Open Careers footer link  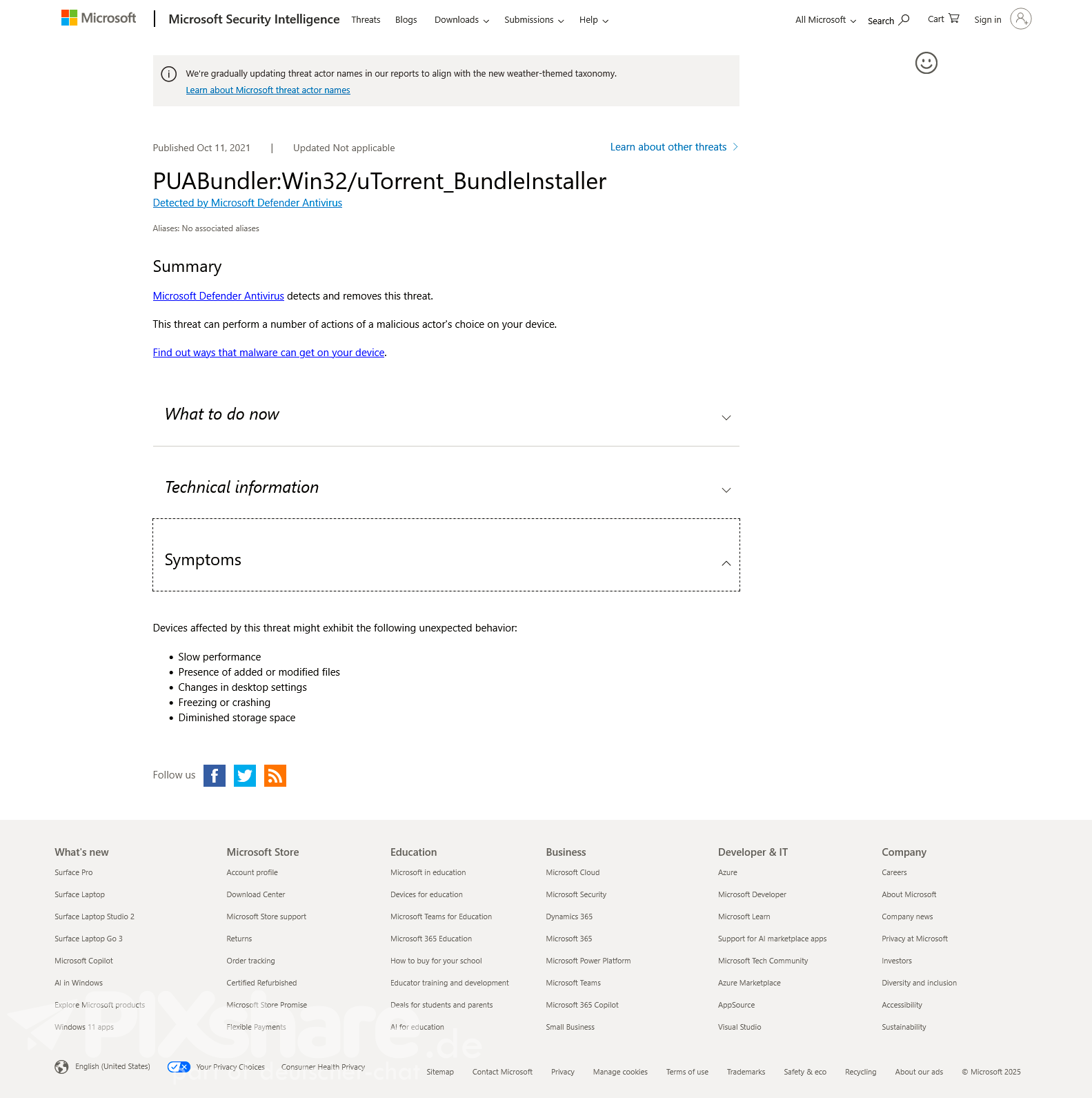point(895,872)
